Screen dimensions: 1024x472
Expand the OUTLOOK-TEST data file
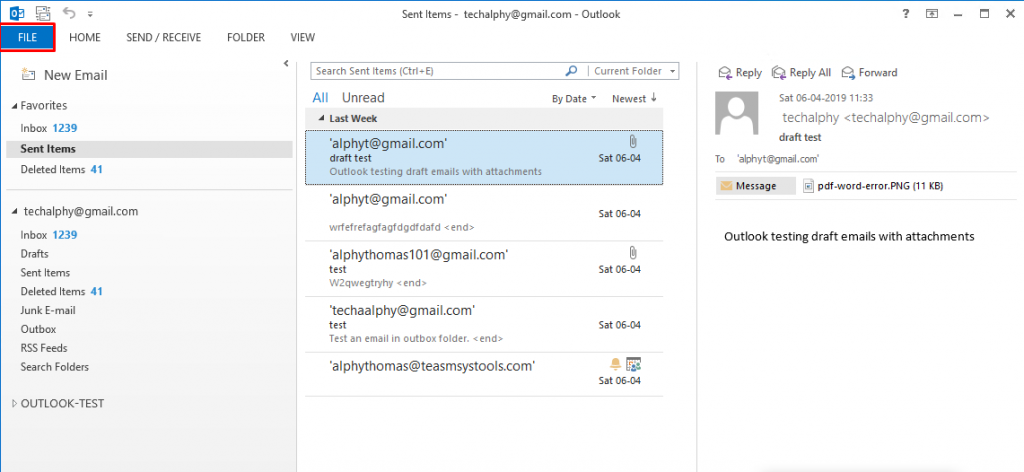point(14,403)
